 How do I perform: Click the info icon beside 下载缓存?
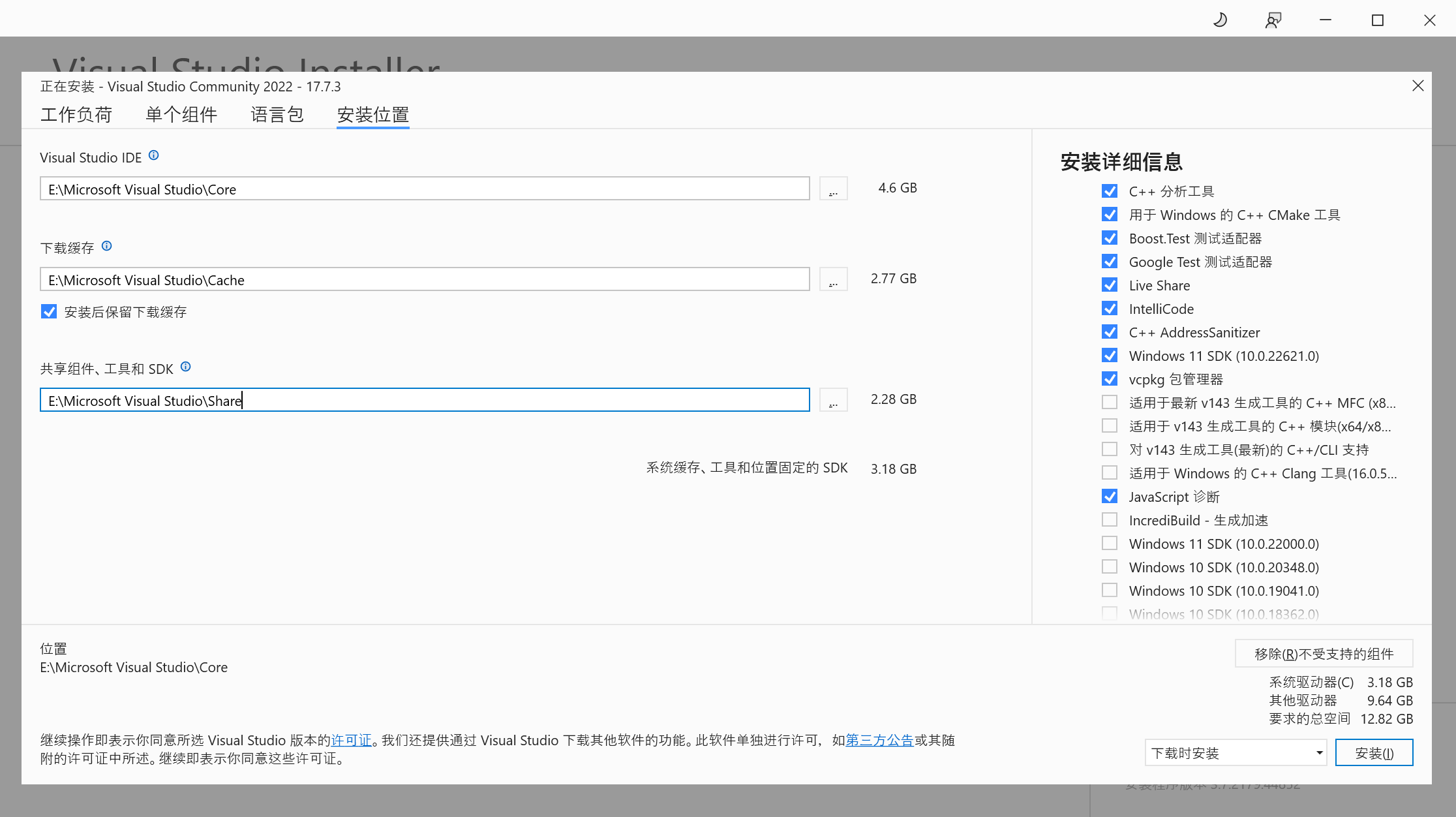click(107, 246)
